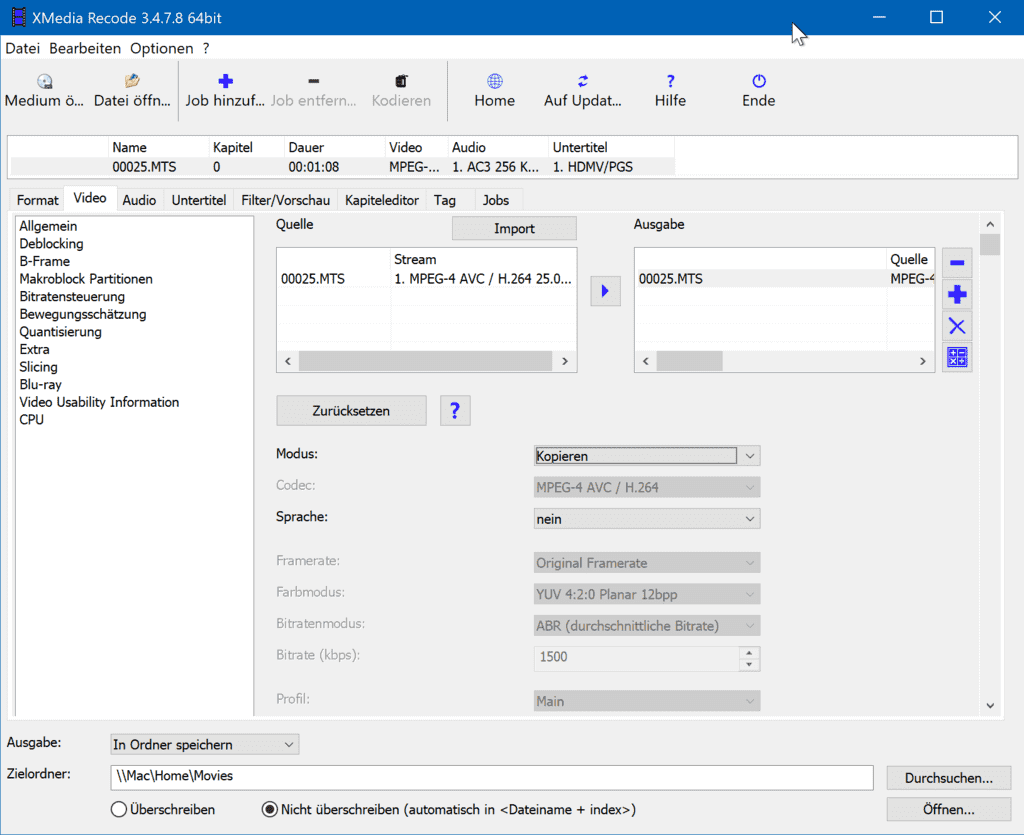Click the Datei öffnen toolbar icon

pyautogui.click(x=131, y=81)
